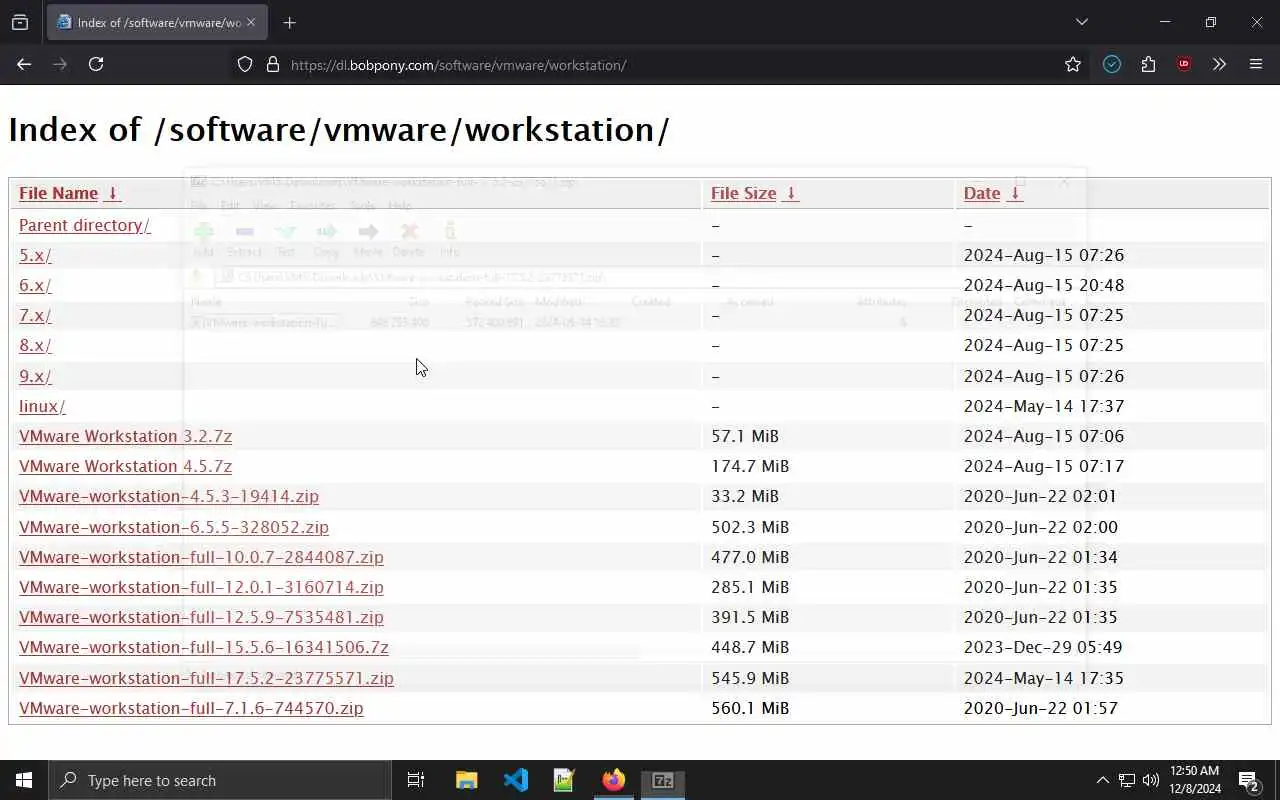The image size is (1280, 800).
Task: View site security lock information
Action: pyautogui.click(x=272, y=64)
